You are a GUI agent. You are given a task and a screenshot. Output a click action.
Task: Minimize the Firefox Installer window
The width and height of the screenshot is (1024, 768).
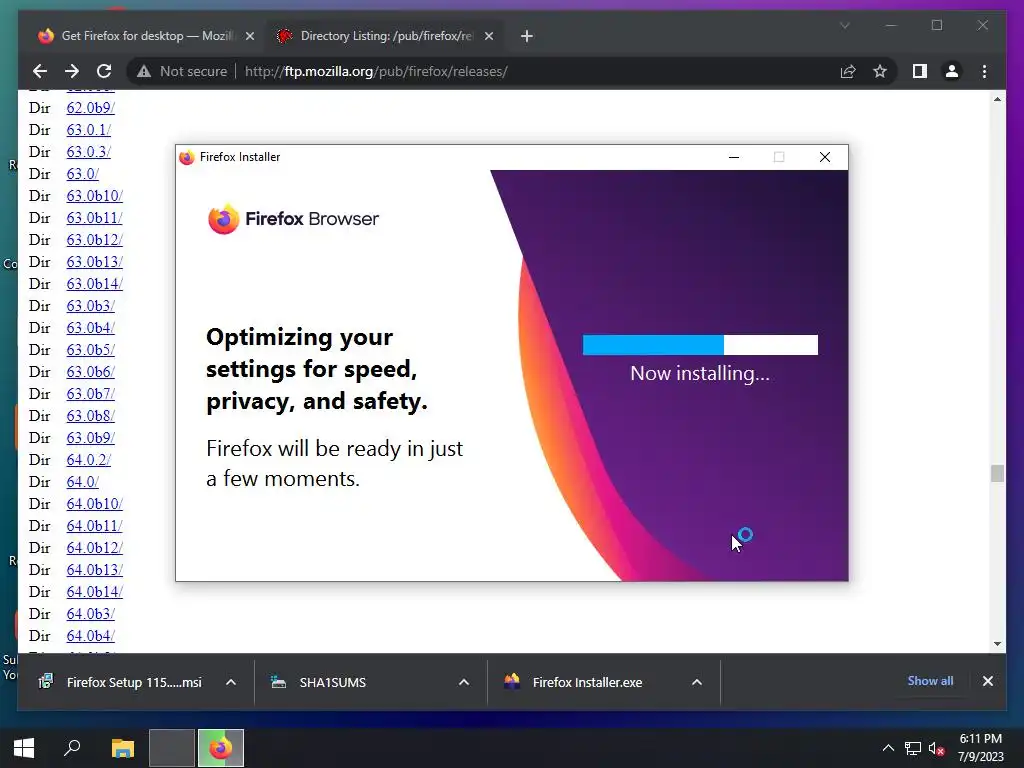point(734,157)
